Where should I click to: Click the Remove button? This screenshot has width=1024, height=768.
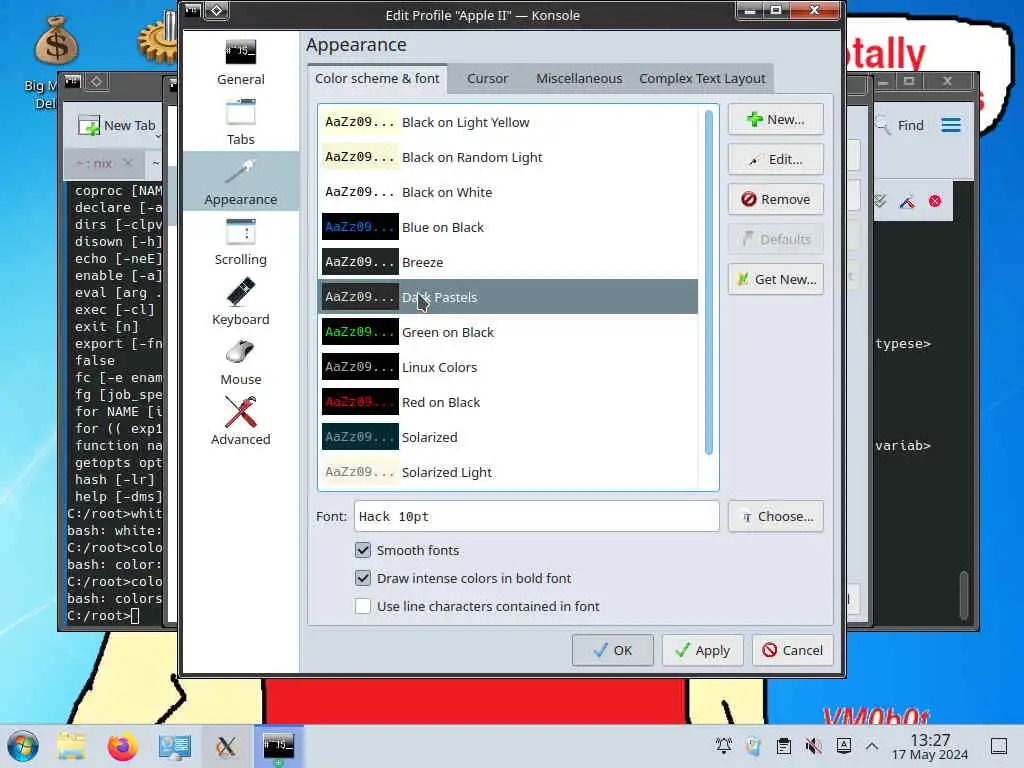(x=776, y=199)
